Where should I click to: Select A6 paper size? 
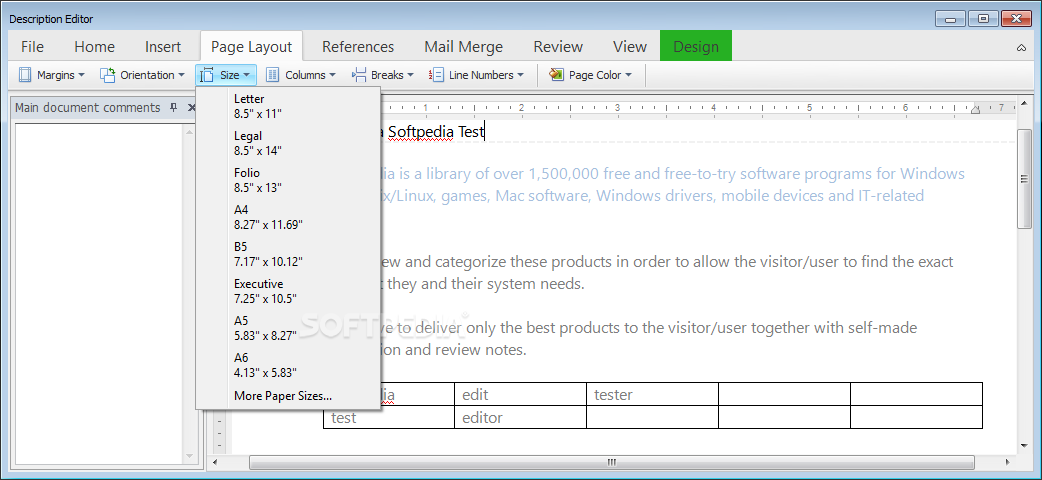tap(288, 365)
